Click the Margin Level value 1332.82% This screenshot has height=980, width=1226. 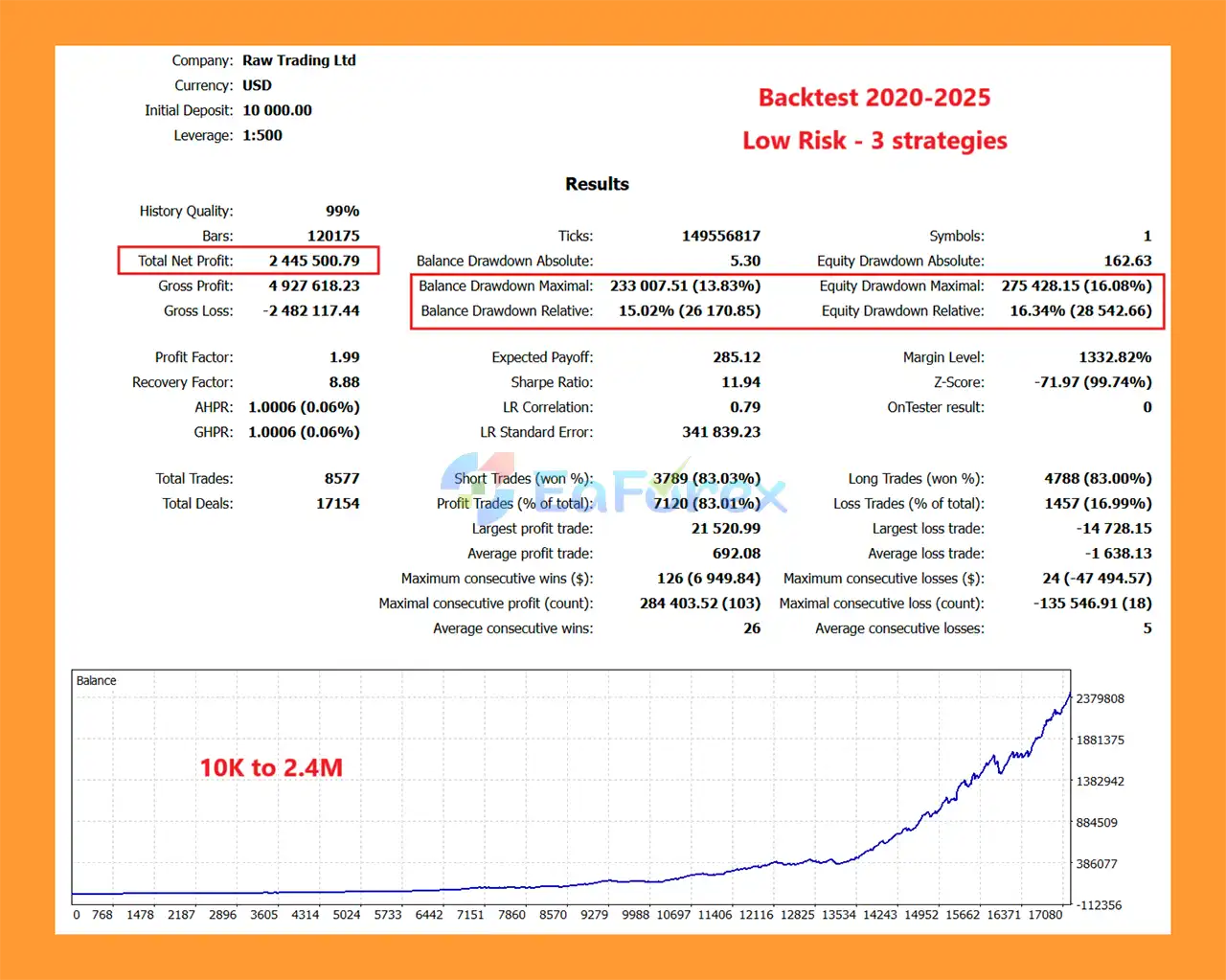point(1115,357)
